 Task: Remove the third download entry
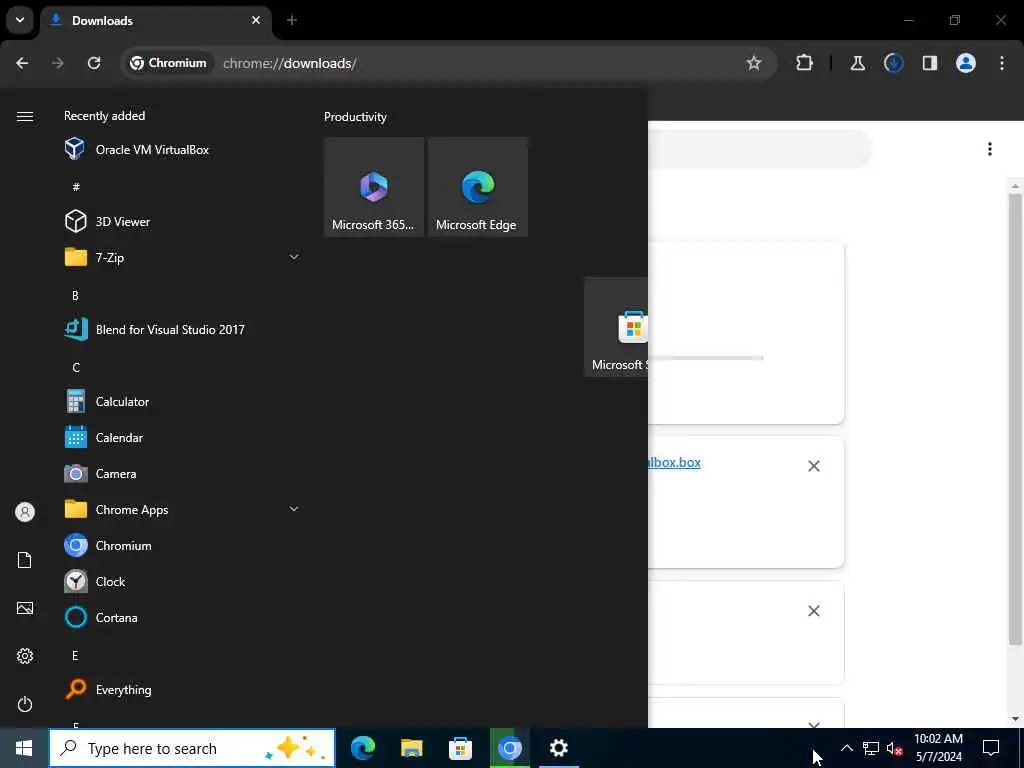coord(814,611)
